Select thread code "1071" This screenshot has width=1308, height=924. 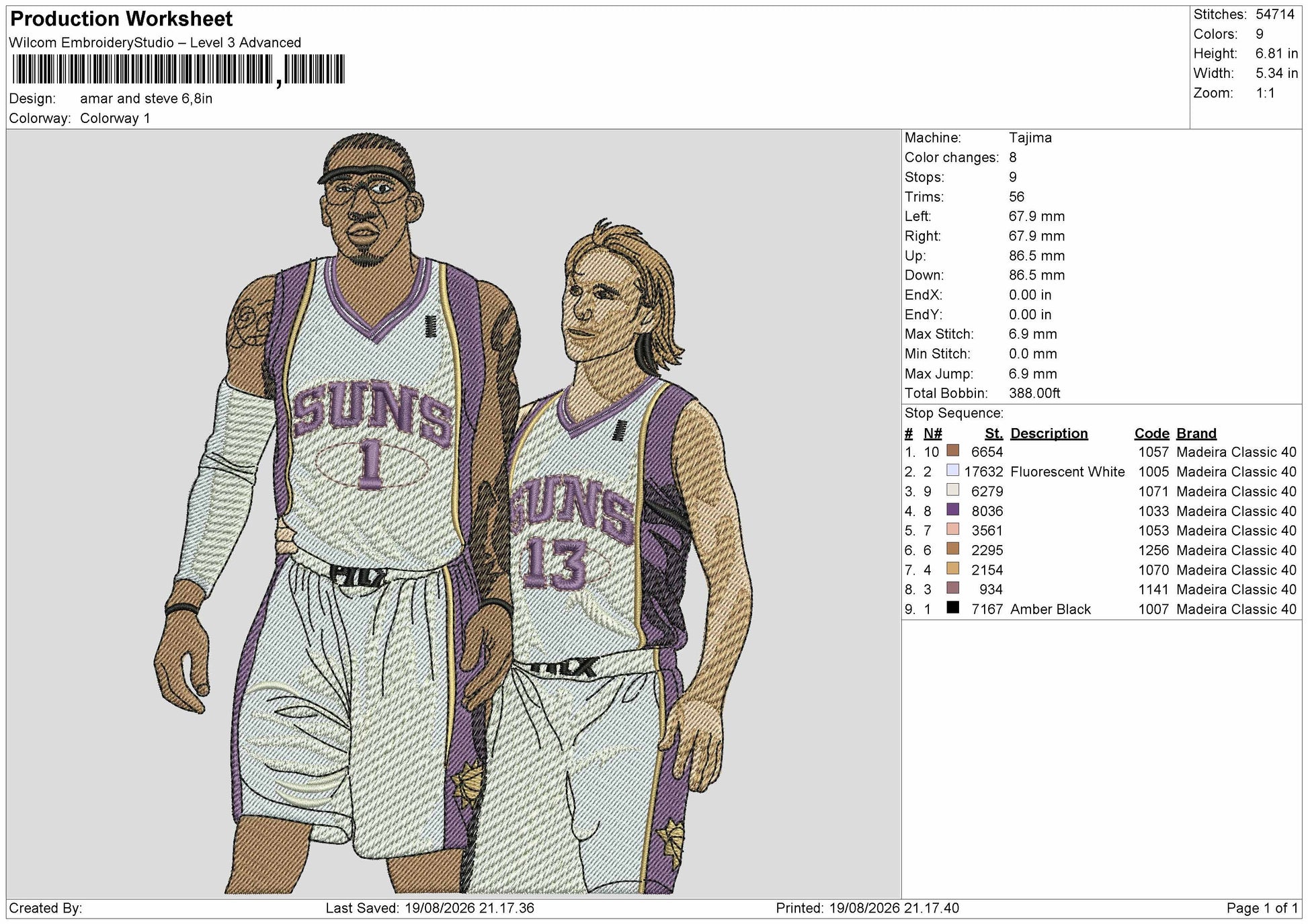1153,492
